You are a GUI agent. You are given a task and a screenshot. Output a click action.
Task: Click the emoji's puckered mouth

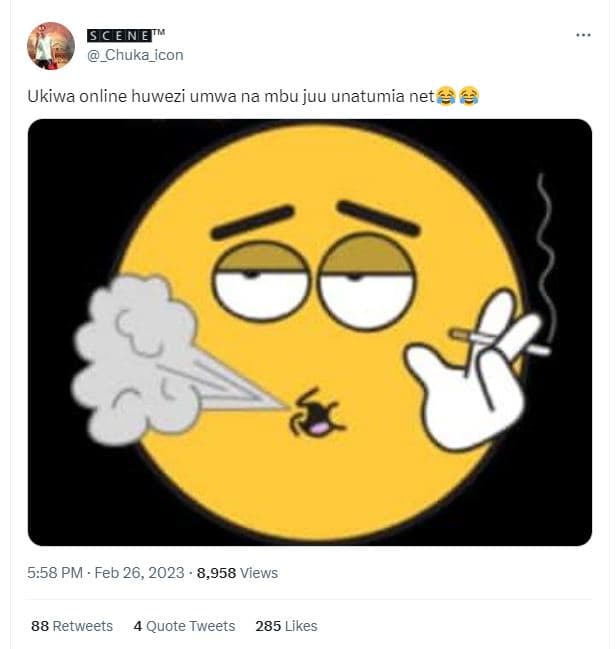[x=316, y=413]
